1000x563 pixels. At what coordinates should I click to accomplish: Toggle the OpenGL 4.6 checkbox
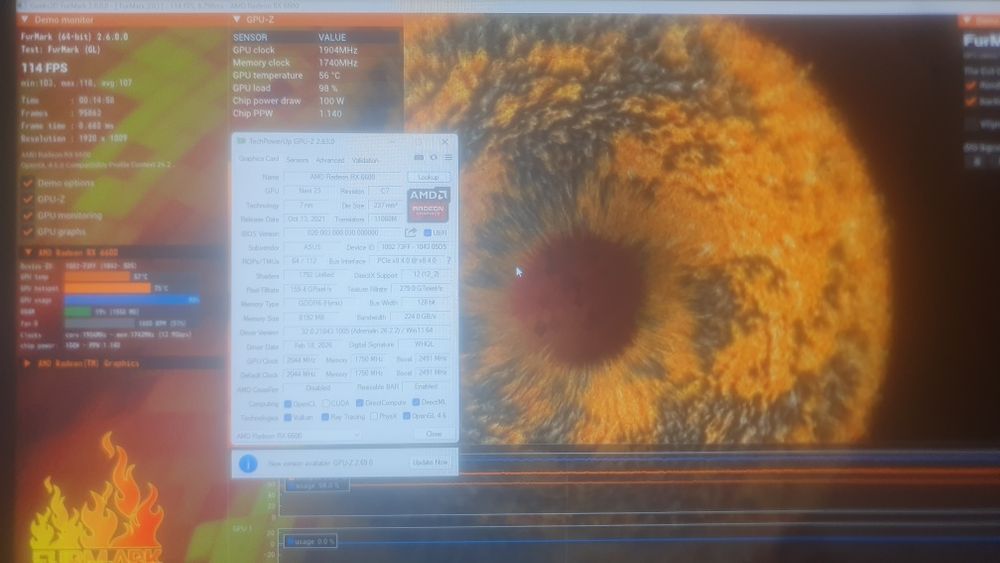pos(406,416)
